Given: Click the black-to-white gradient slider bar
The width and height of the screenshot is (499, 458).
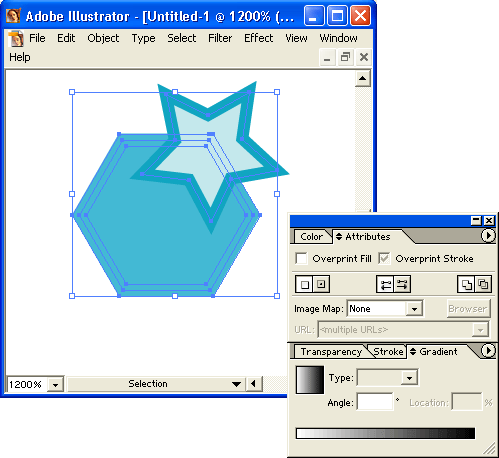Looking at the screenshot, I should click(385, 433).
